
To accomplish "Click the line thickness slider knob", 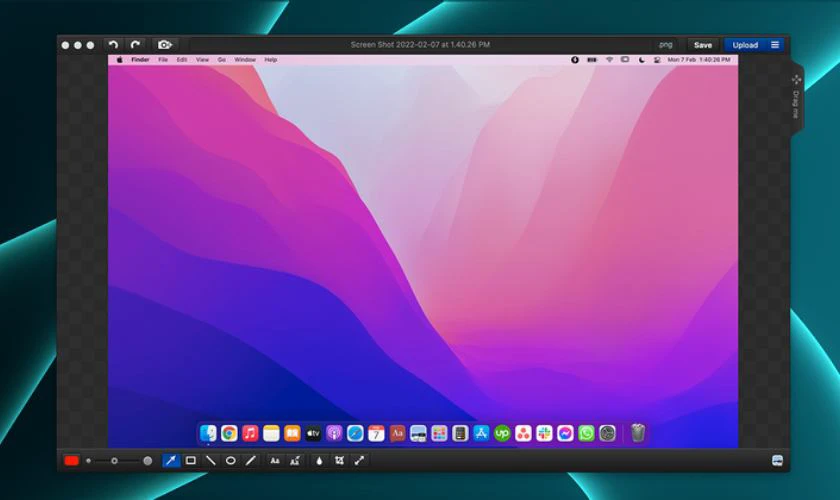I will pos(114,461).
